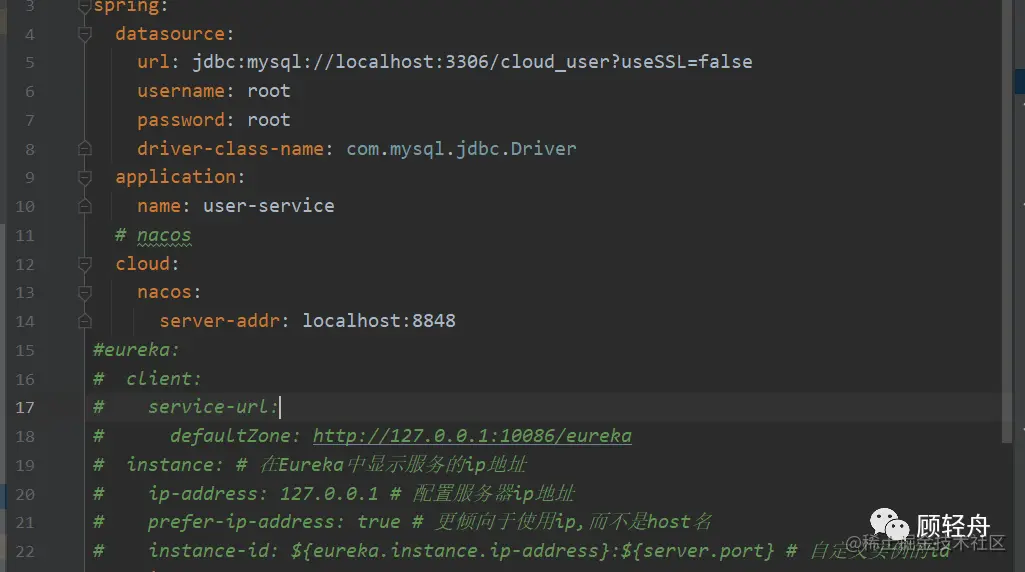
Task: Click the 'application:' key
Action: tap(180, 177)
